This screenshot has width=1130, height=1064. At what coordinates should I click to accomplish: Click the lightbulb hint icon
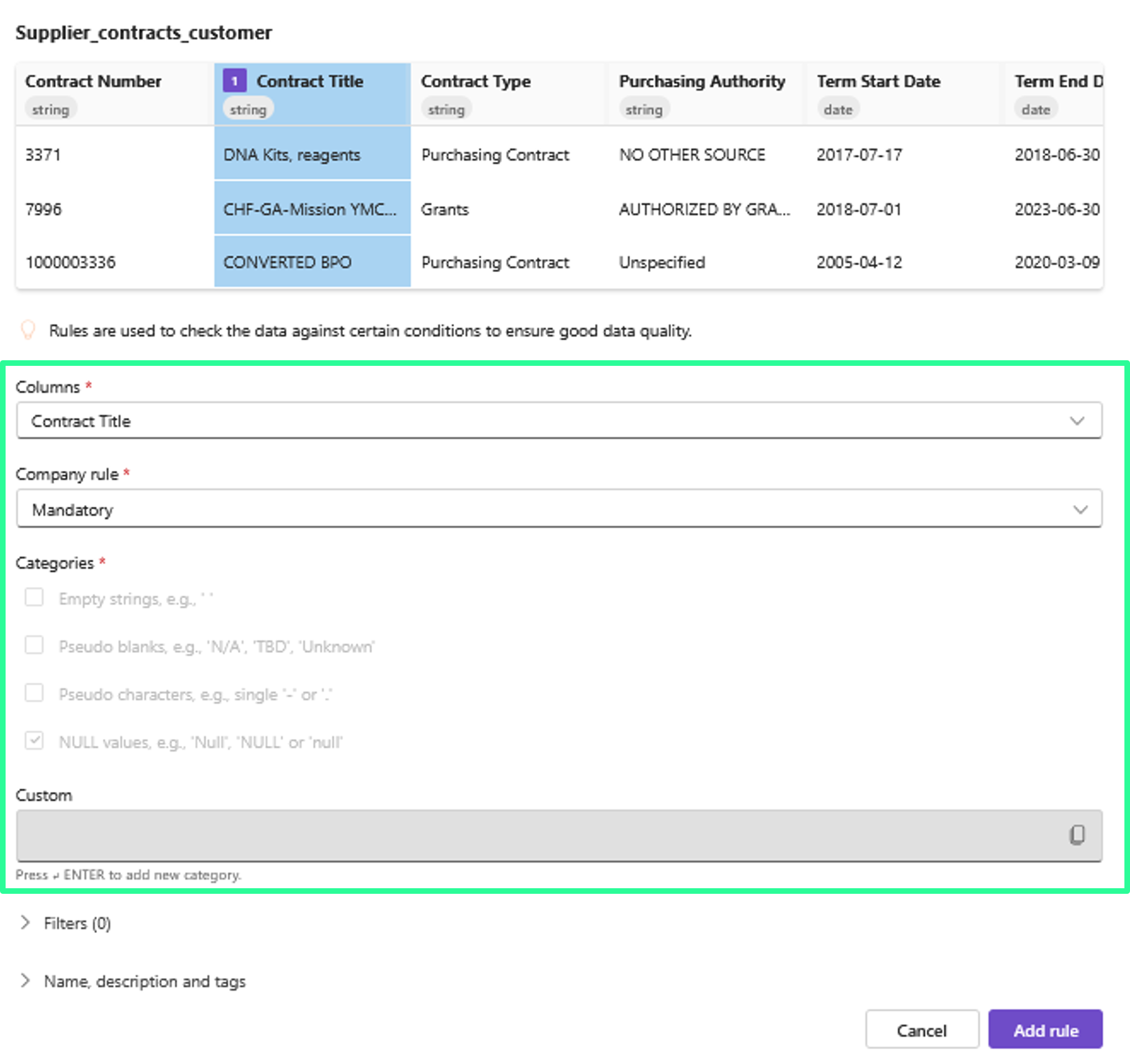pos(28,330)
